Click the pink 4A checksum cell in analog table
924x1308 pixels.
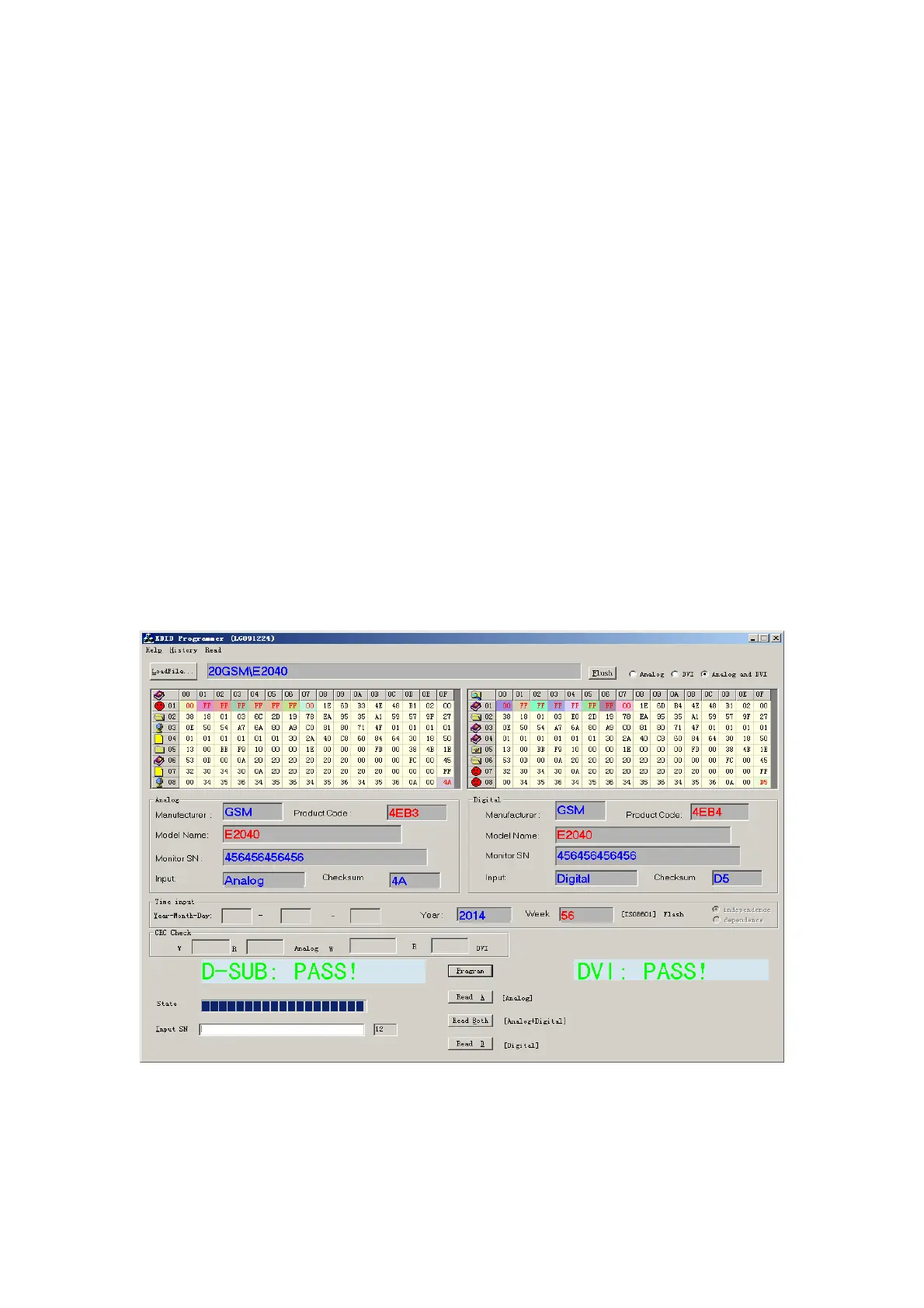(x=447, y=782)
